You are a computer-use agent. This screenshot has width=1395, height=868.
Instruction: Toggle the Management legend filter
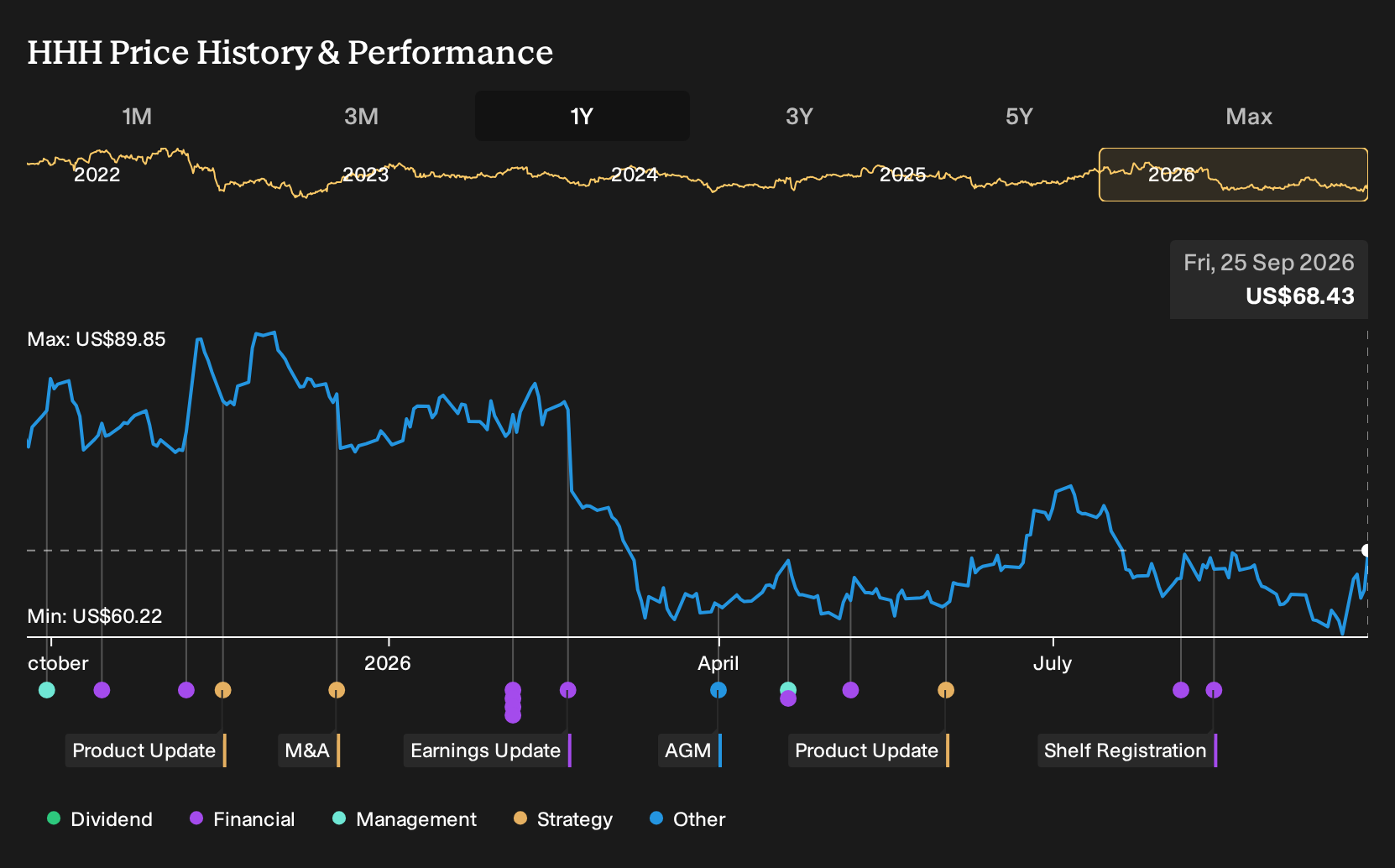pos(405,819)
